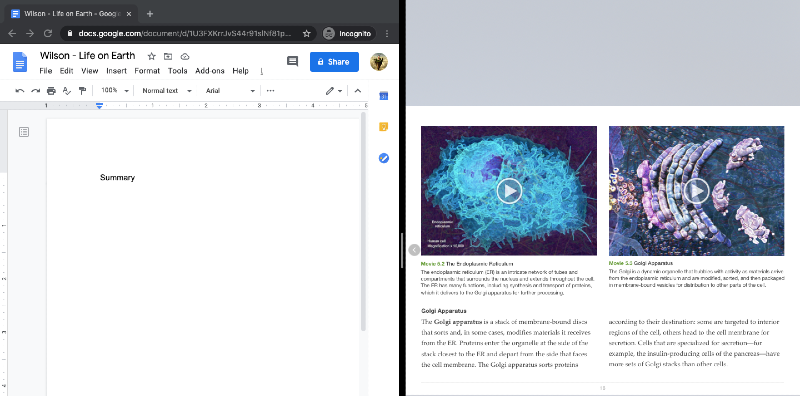Select the paint format tool
This screenshot has height=396, width=800.
[82, 91]
